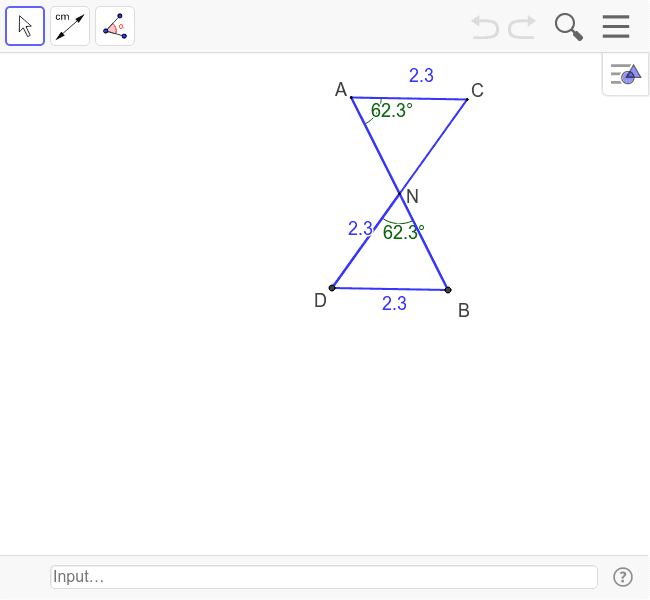Click the label letter B

point(463,311)
